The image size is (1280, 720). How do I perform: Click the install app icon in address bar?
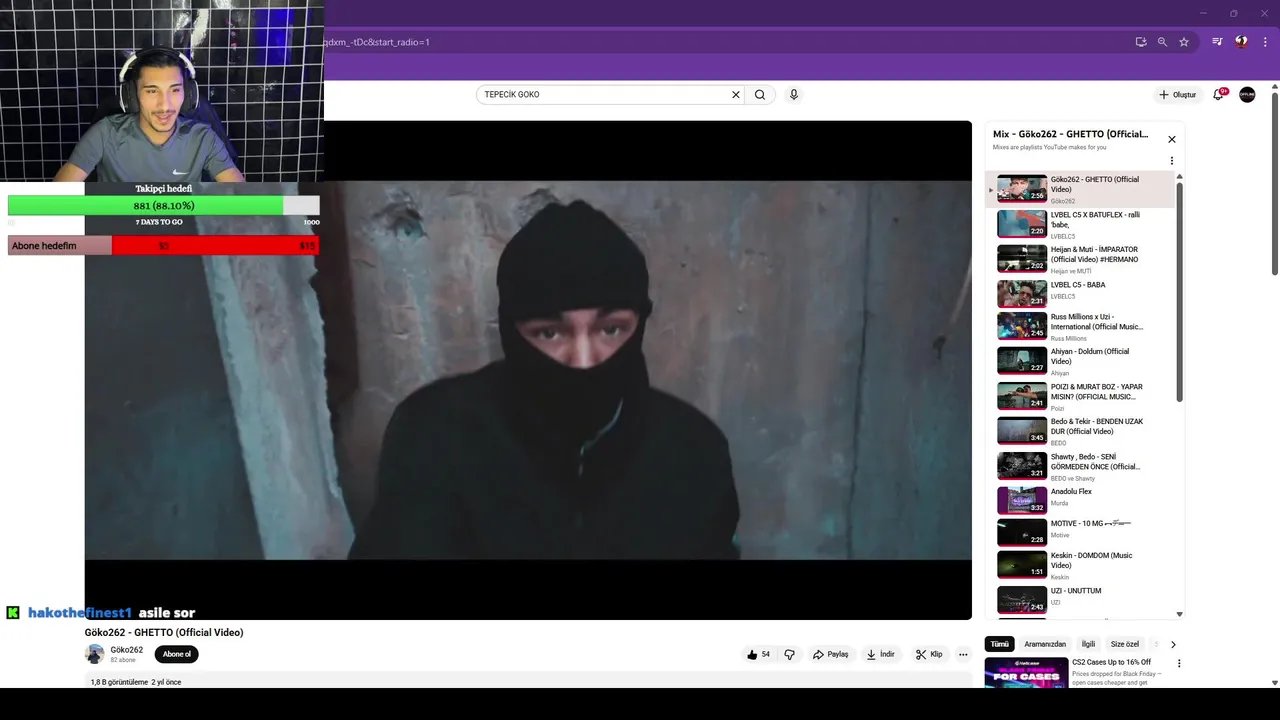1141,42
